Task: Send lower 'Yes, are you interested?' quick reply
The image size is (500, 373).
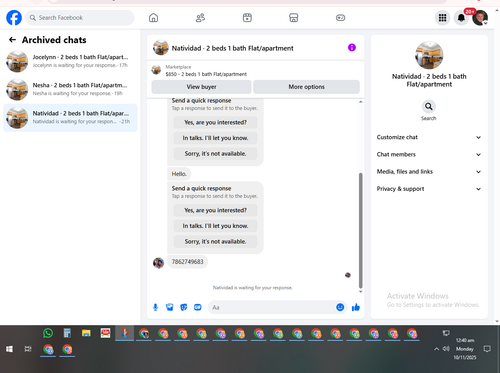Action: [x=215, y=210]
